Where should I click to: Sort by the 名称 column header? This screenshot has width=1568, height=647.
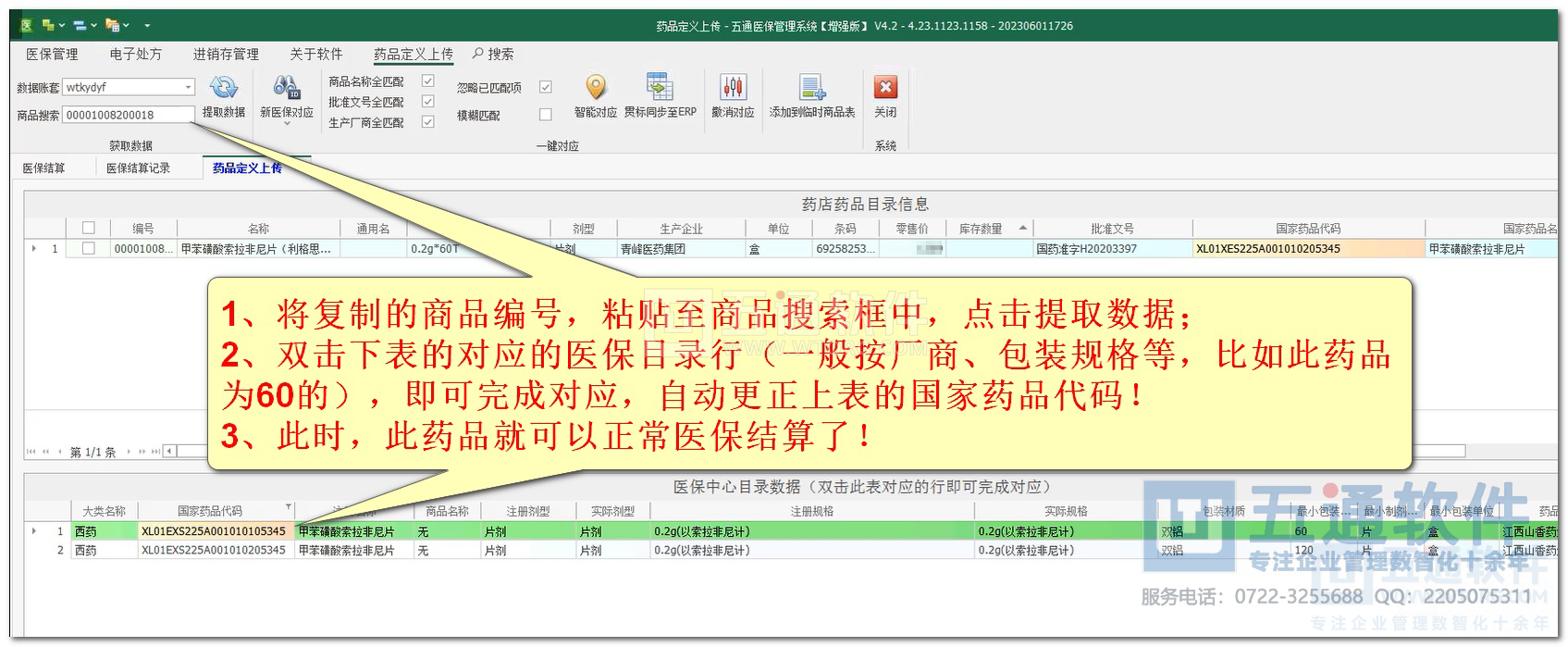[x=258, y=228]
